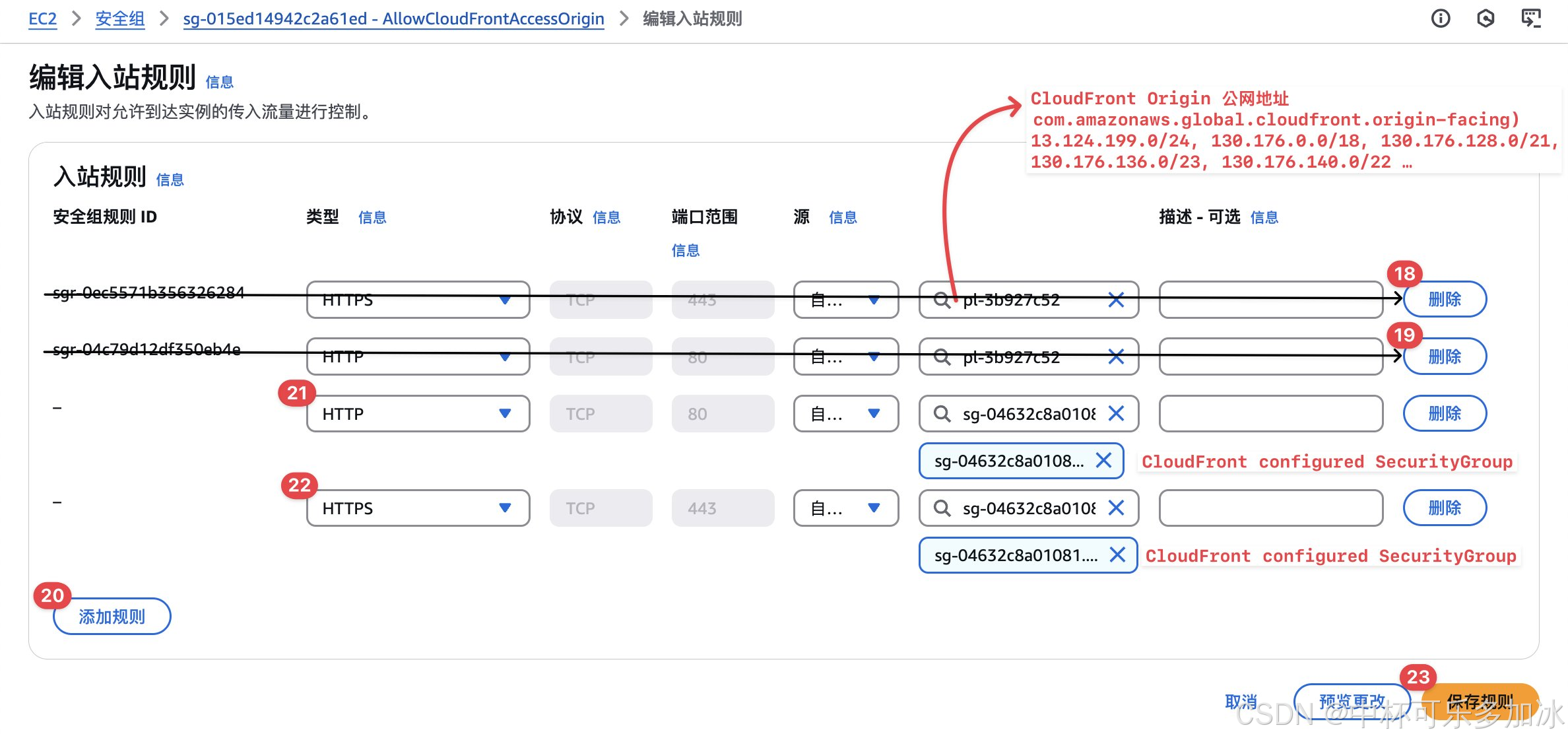Remove sg-04632c8a01081... tag under HTTPS rule
Image resolution: width=1568 pixels, height=740 pixels.
pyautogui.click(x=1117, y=555)
